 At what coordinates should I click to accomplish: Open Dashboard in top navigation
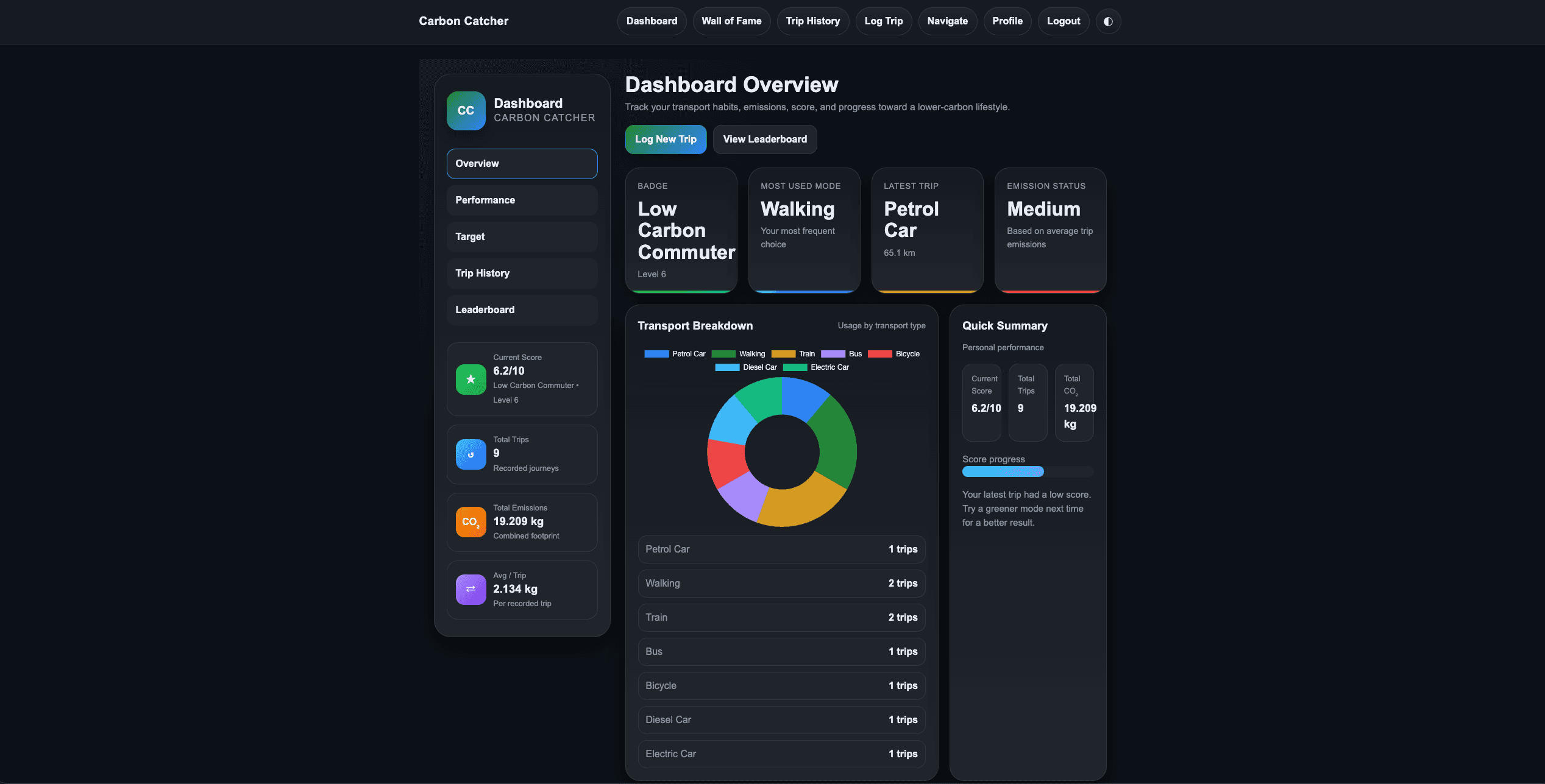(x=652, y=21)
